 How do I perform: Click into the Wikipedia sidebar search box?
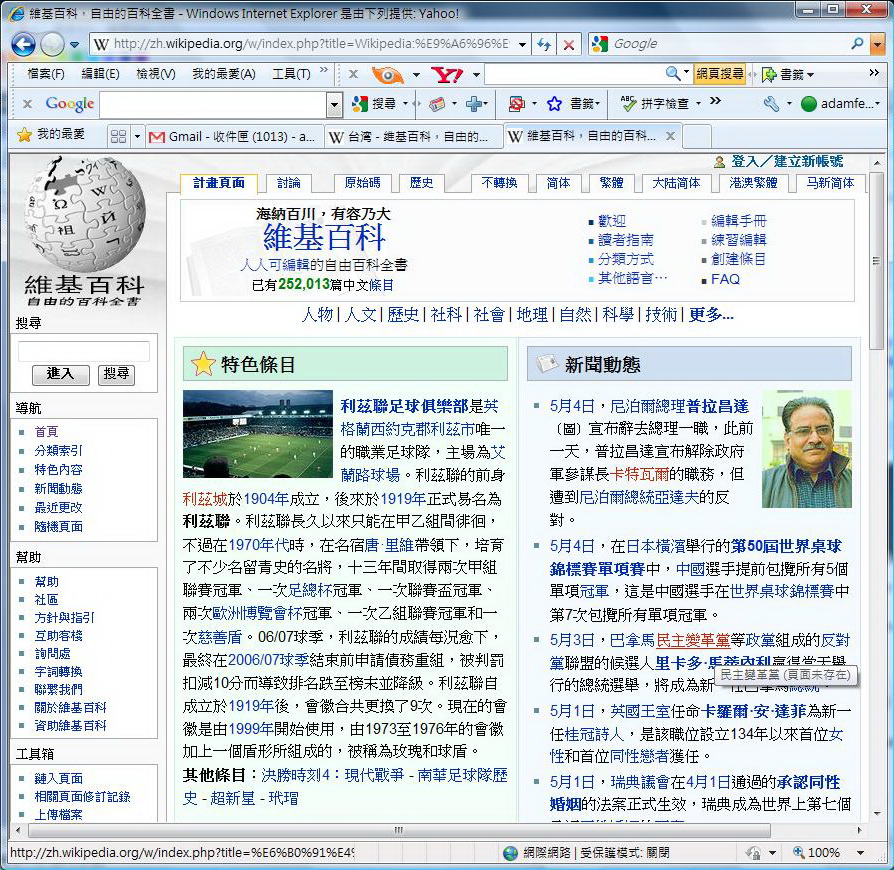84,351
